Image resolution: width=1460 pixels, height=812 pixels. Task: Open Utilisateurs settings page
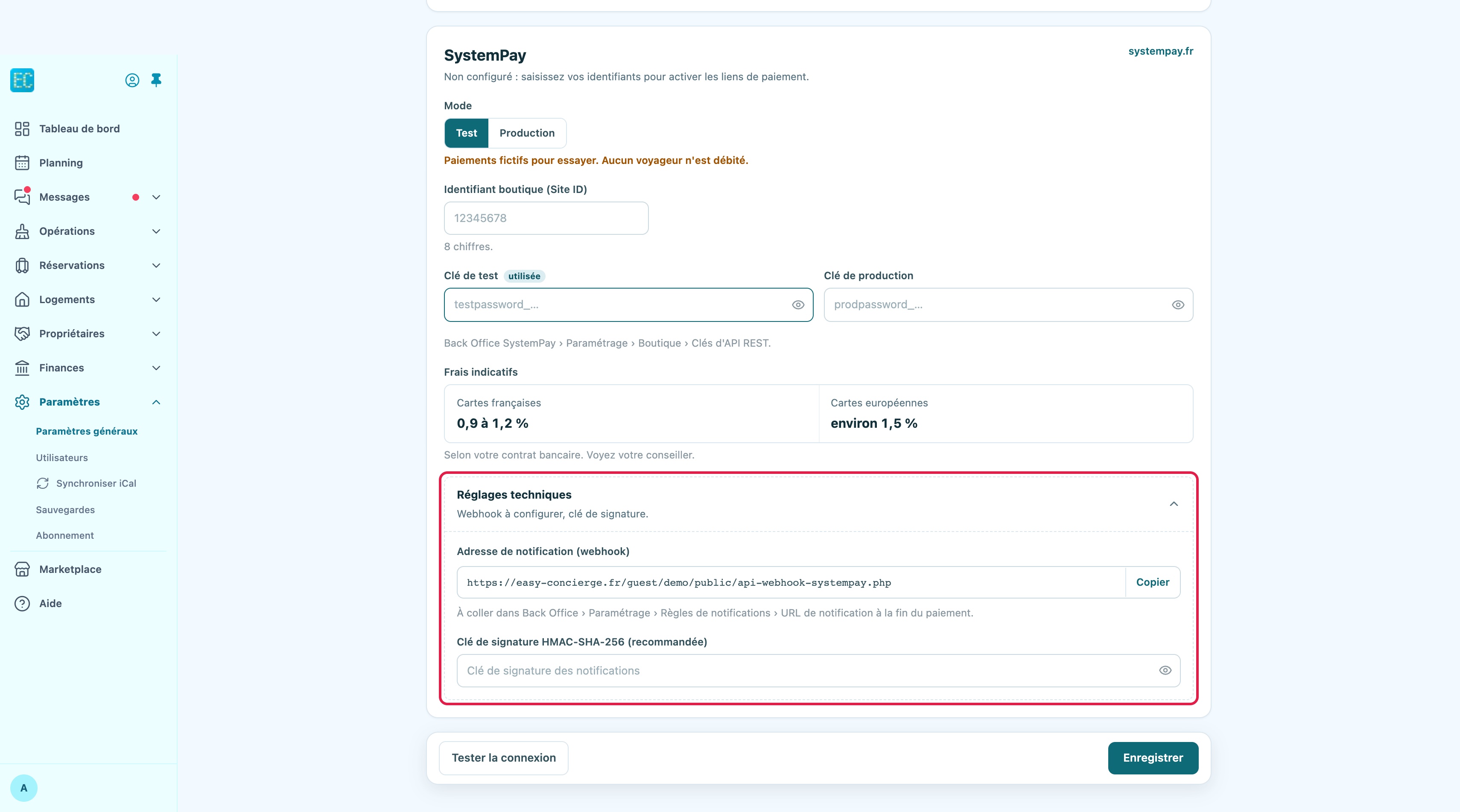(62, 458)
